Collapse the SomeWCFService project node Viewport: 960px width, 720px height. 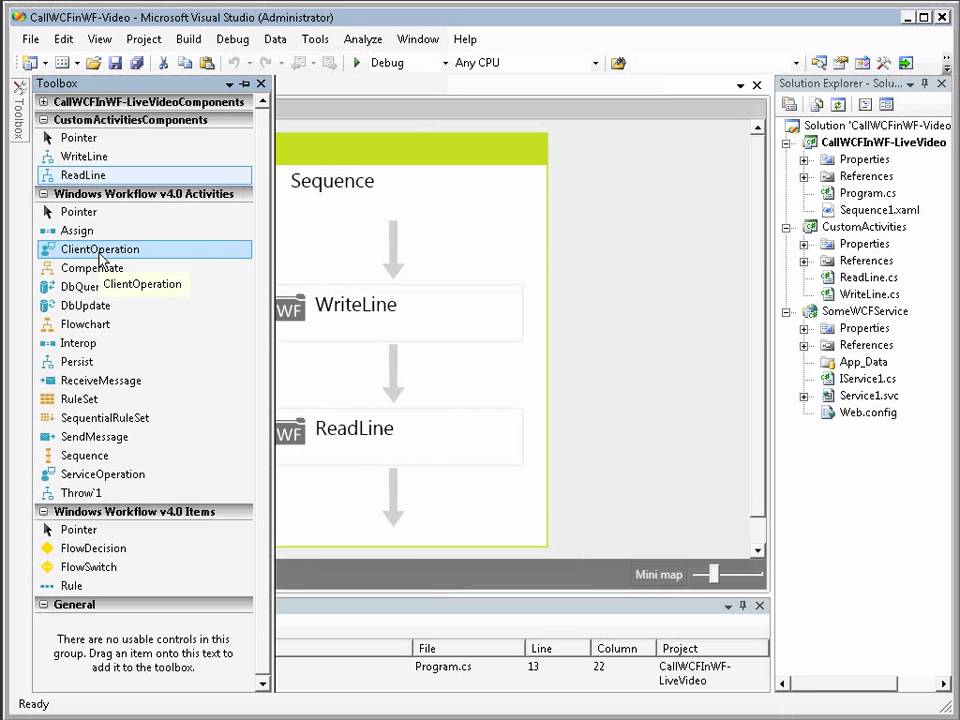[786, 312]
